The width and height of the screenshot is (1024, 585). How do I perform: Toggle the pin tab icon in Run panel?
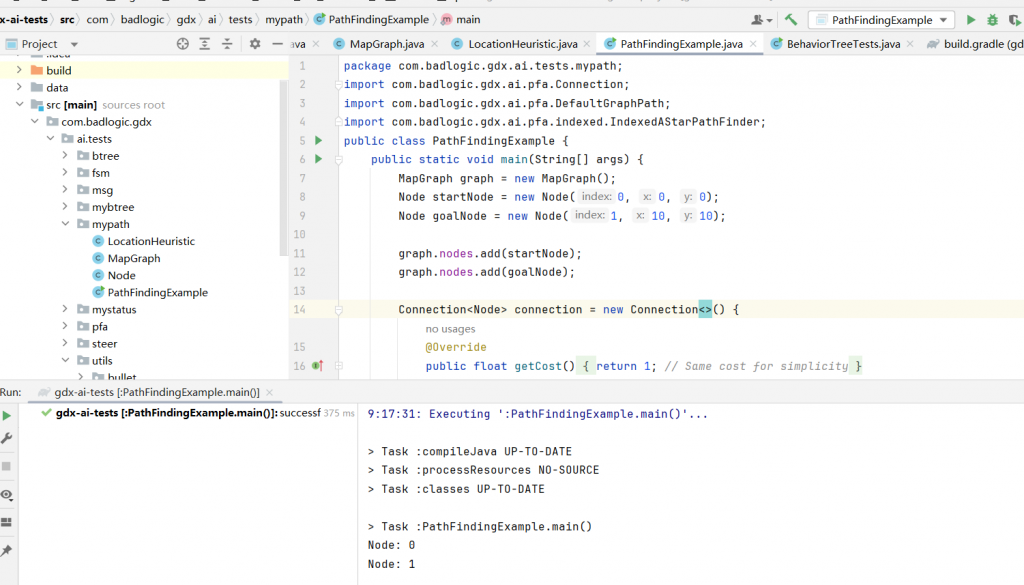coord(7,551)
